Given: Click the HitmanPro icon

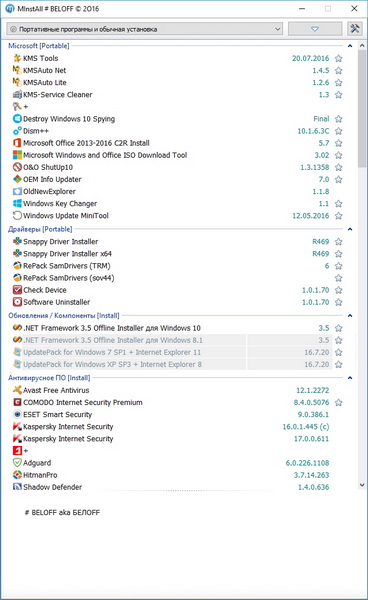Looking at the screenshot, I should click(x=17, y=475).
